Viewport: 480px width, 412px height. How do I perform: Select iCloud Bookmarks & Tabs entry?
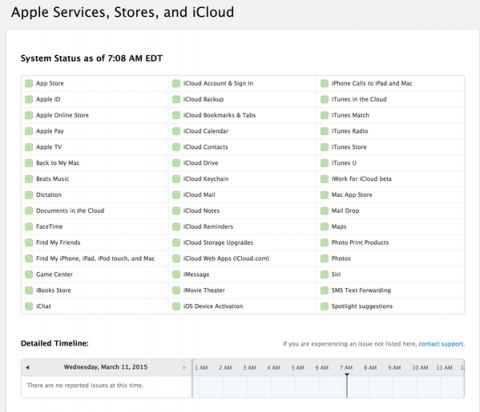click(x=219, y=115)
